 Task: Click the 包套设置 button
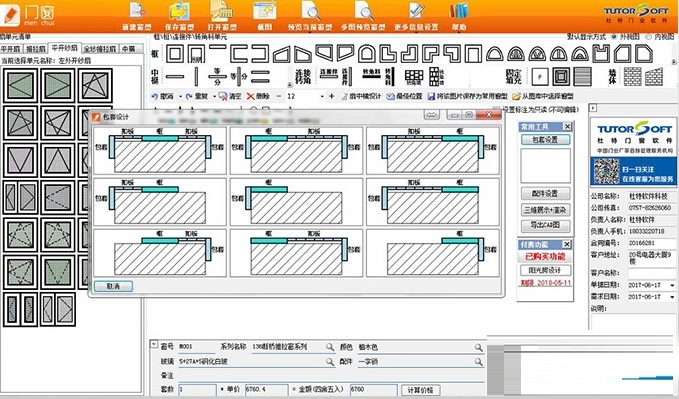coord(545,139)
